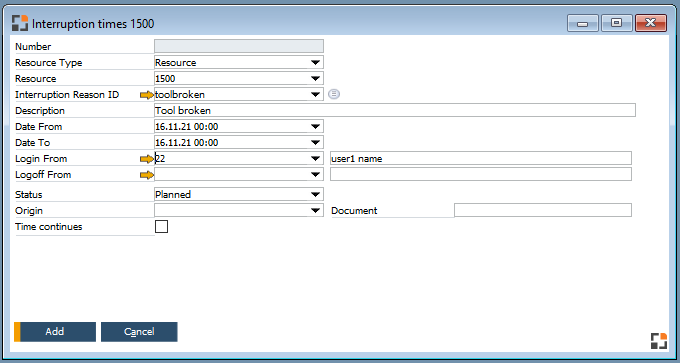This screenshot has width=680, height=363.
Task: Click the empty name field beside Logoff From
Action: pos(481,174)
